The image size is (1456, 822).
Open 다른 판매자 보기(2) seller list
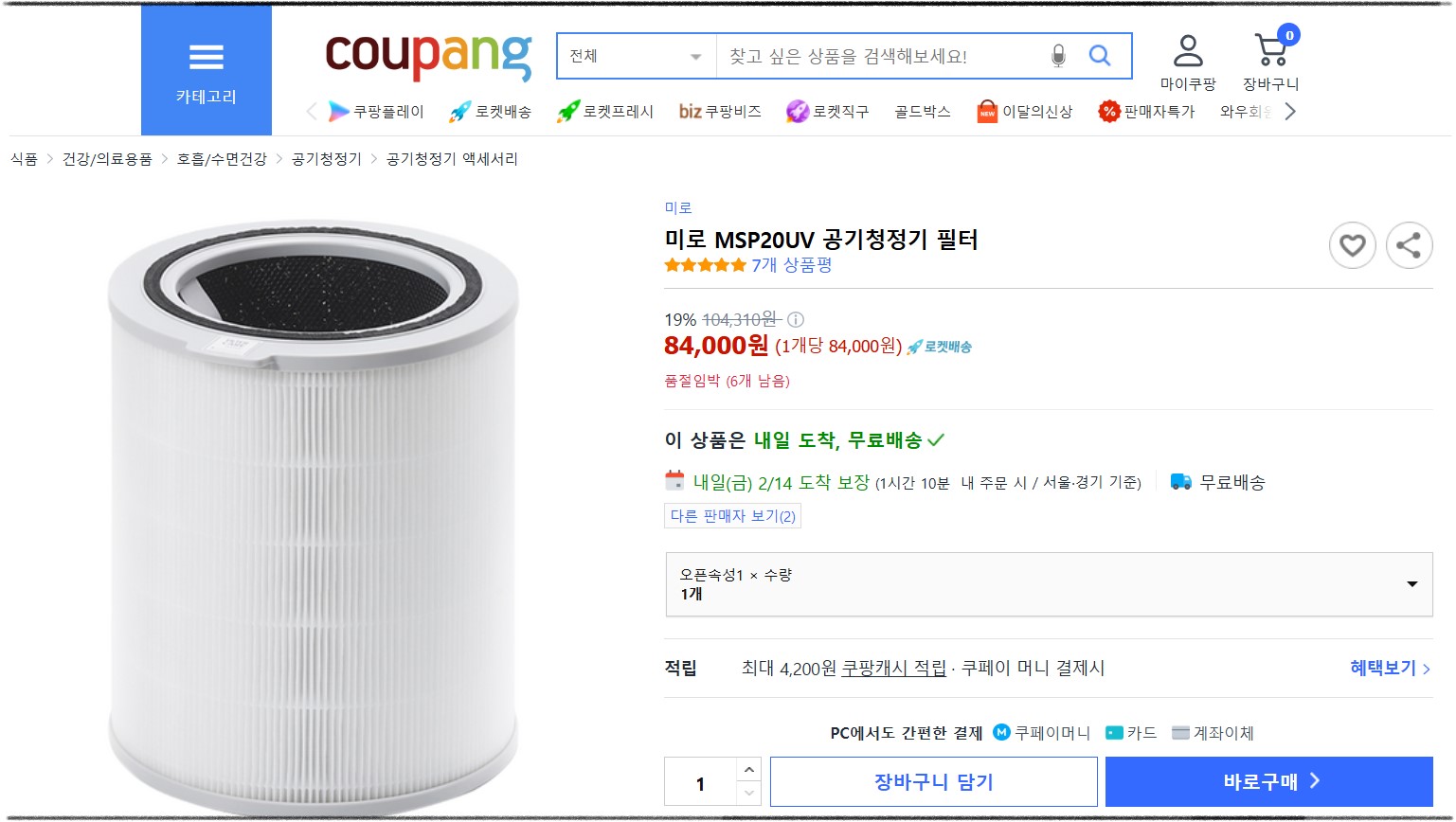732,516
